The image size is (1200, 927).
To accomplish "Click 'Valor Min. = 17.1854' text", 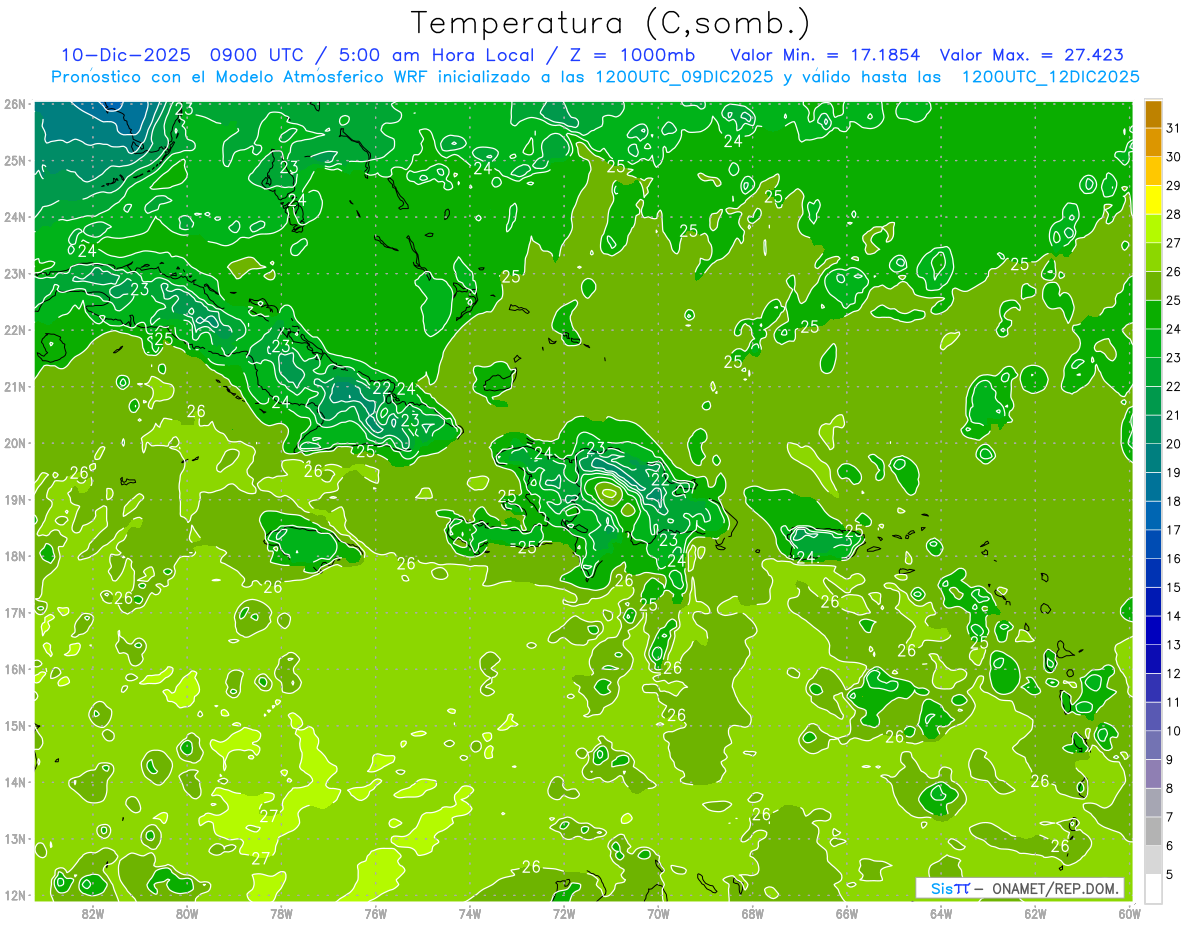I will 825,55.
